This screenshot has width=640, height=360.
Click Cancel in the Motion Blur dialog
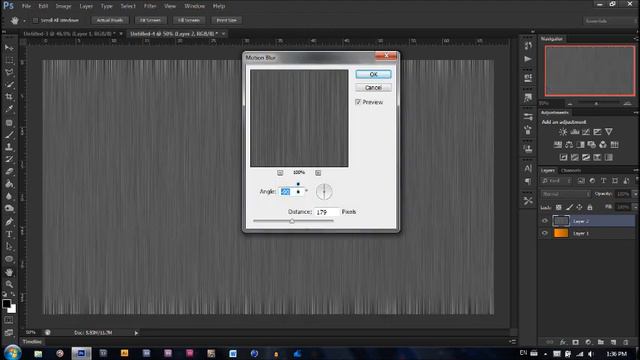pyautogui.click(x=373, y=88)
